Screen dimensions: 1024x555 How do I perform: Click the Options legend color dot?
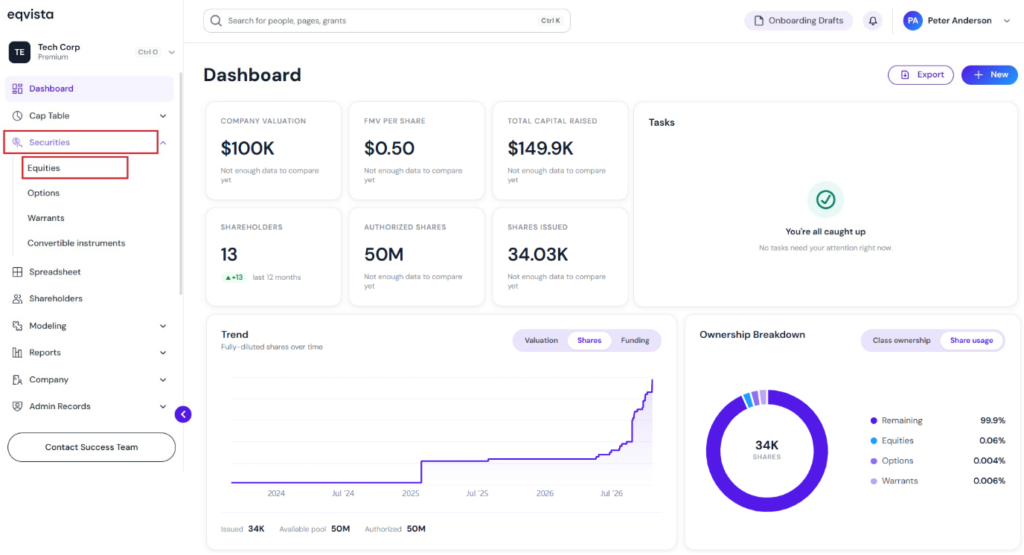874,461
